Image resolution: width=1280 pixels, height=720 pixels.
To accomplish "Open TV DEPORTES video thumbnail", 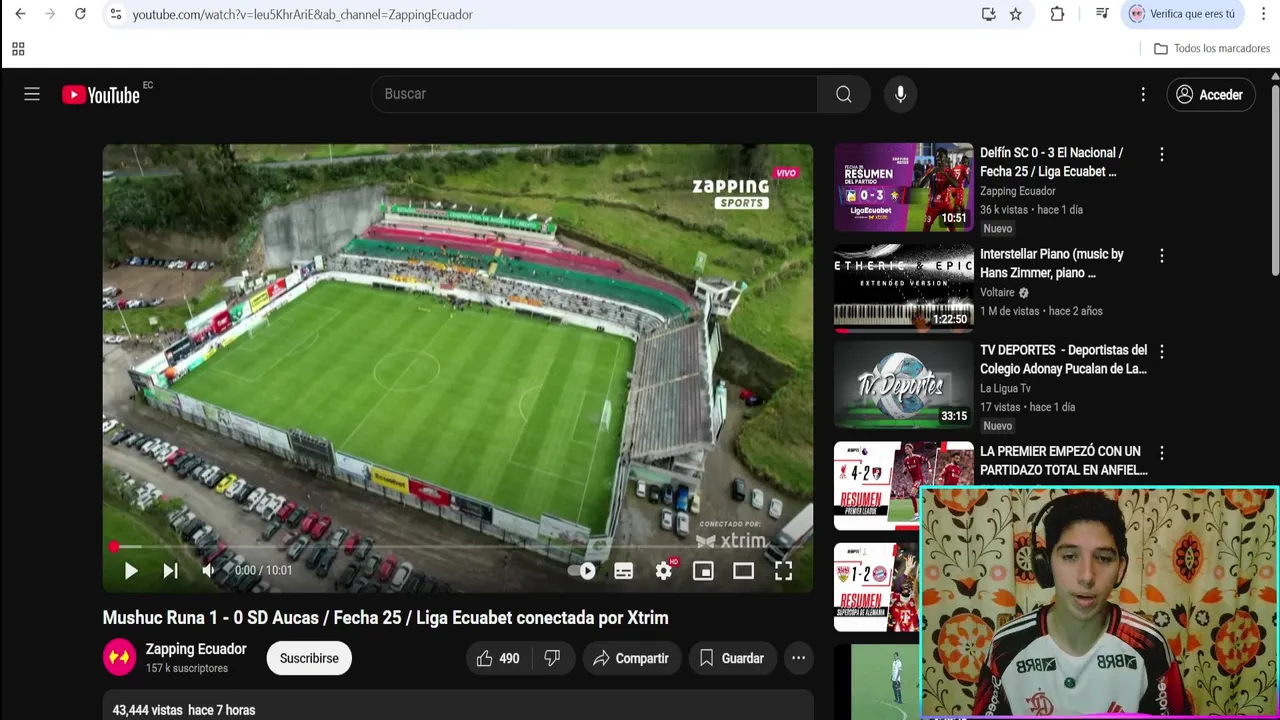I will [x=904, y=386].
